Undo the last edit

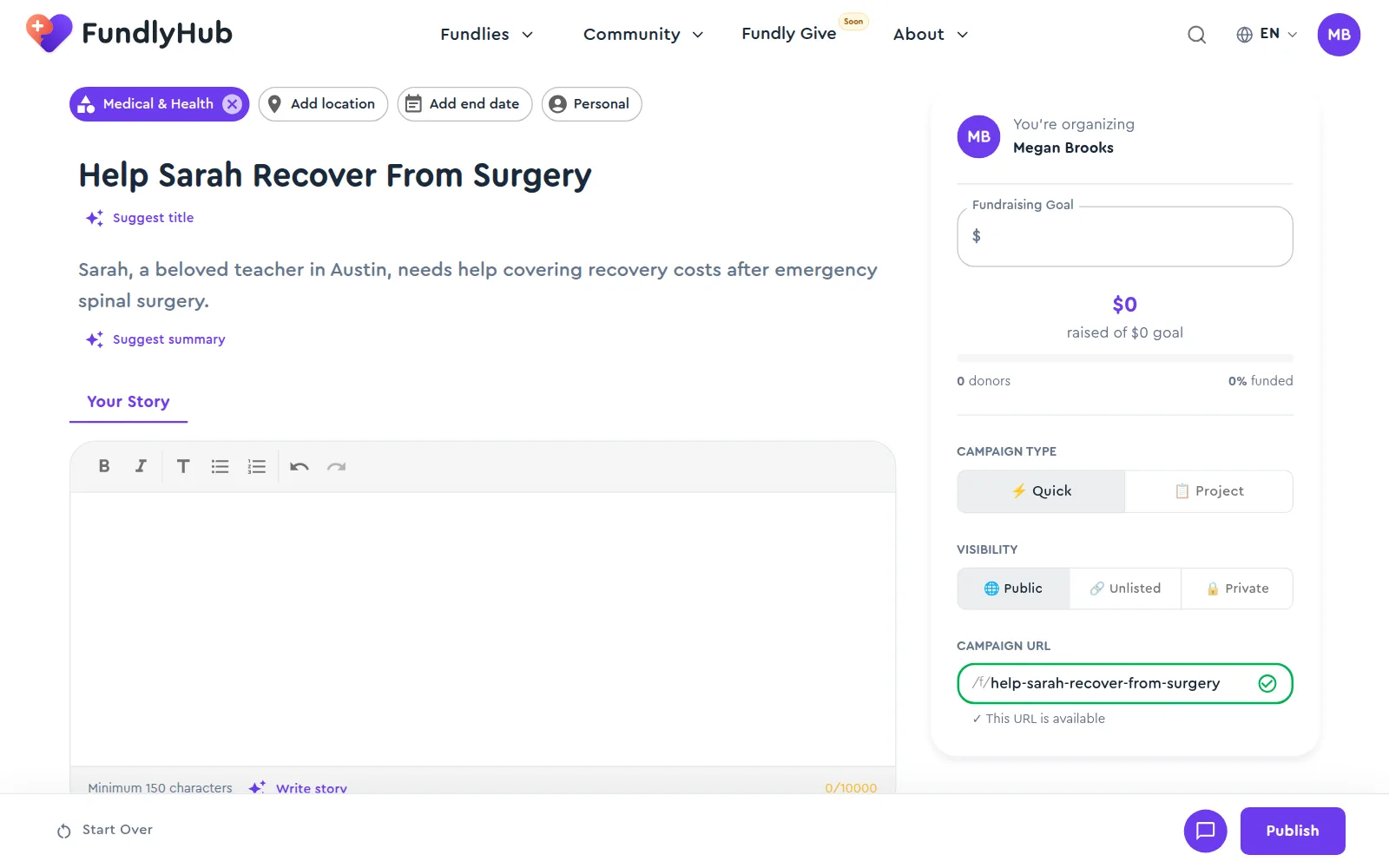click(x=300, y=466)
